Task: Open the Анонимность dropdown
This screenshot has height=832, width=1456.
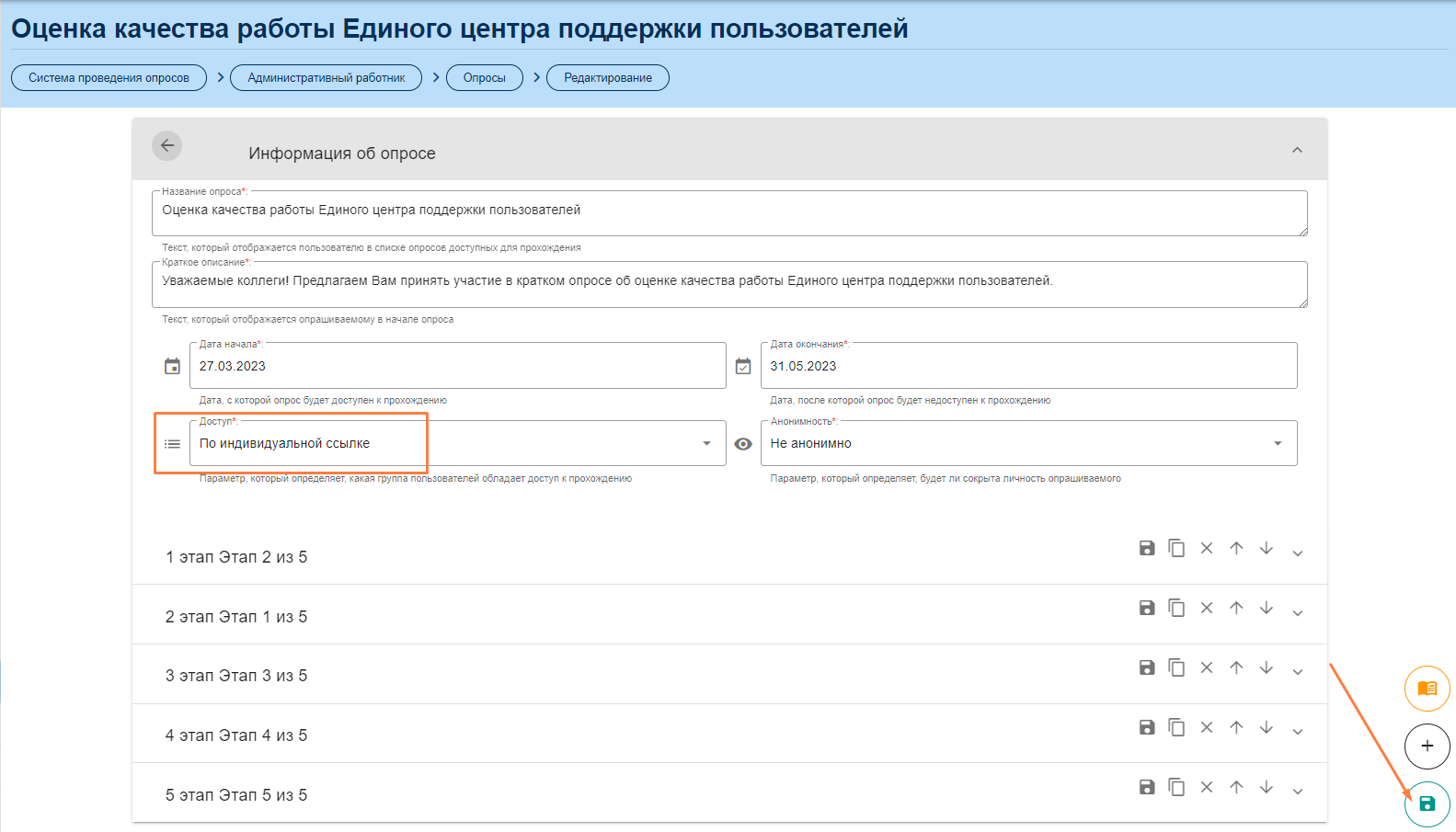Action: click(x=1278, y=443)
